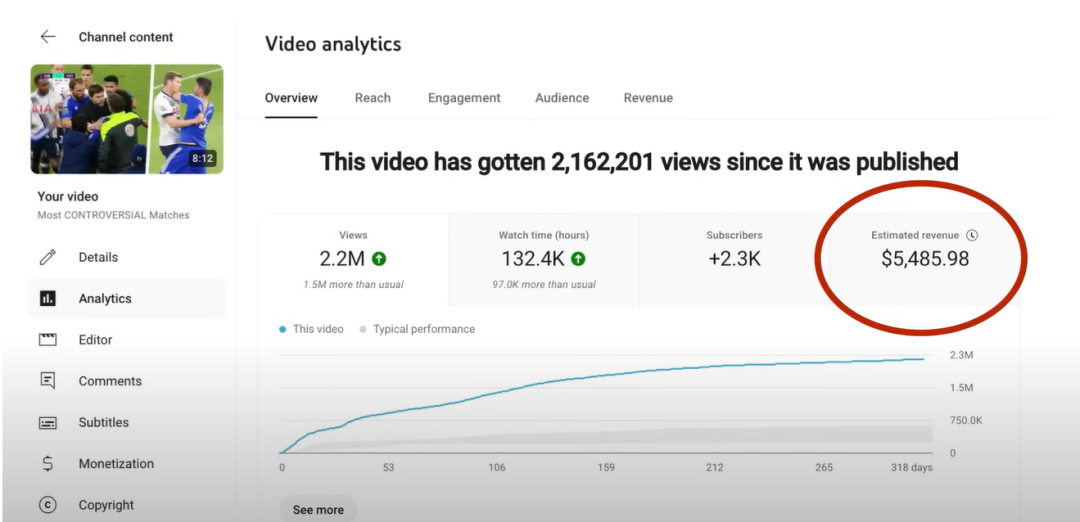
Task: Click the Monetization dollar sign icon
Action: click(x=47, y=464)
